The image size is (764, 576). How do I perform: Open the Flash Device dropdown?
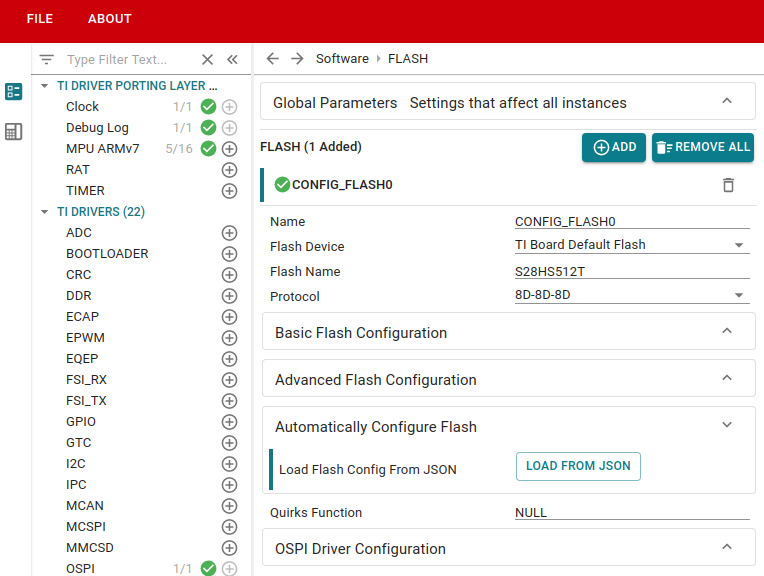tap(739, 245)
